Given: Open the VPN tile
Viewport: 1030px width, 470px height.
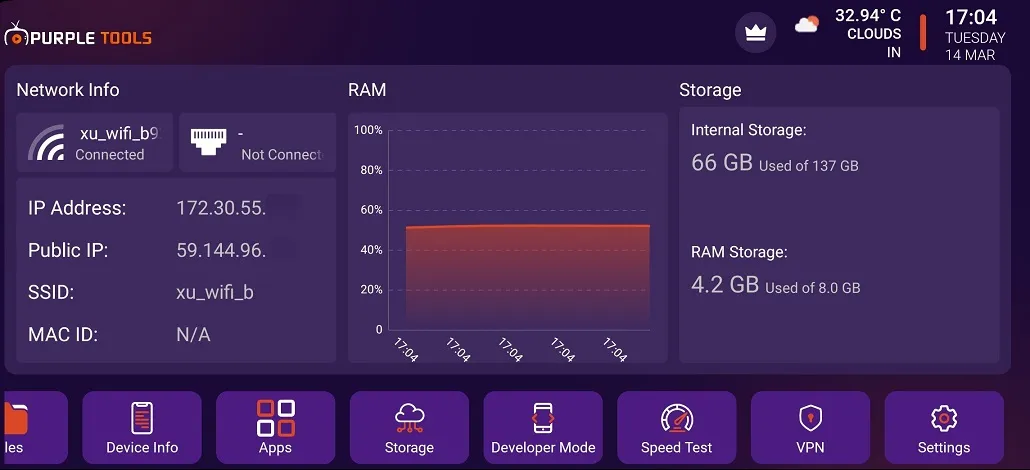Looking at the screenshot, I should [x=811, y=427].
